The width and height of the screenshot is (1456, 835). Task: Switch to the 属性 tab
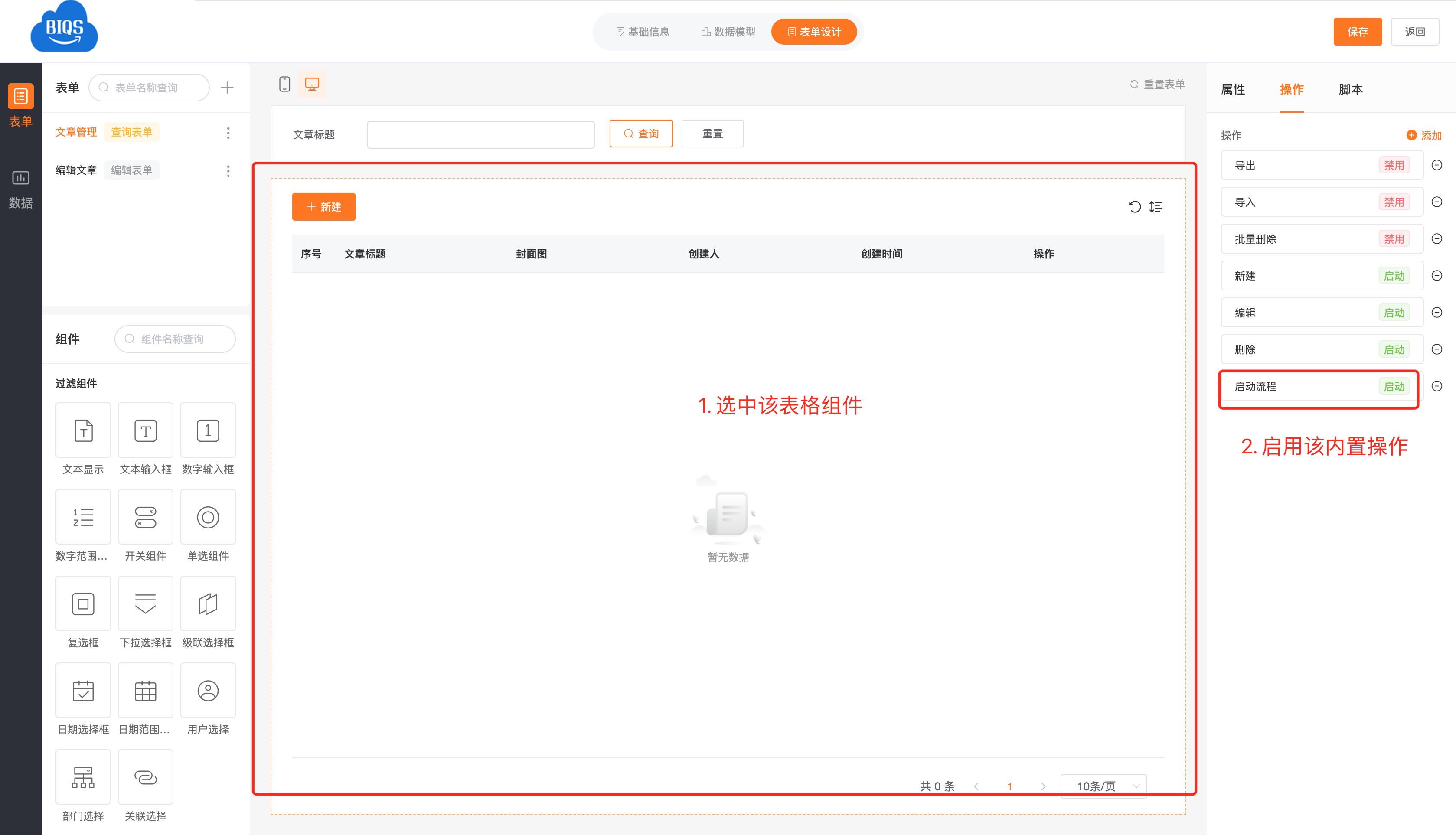click(x=1233, y=89)
